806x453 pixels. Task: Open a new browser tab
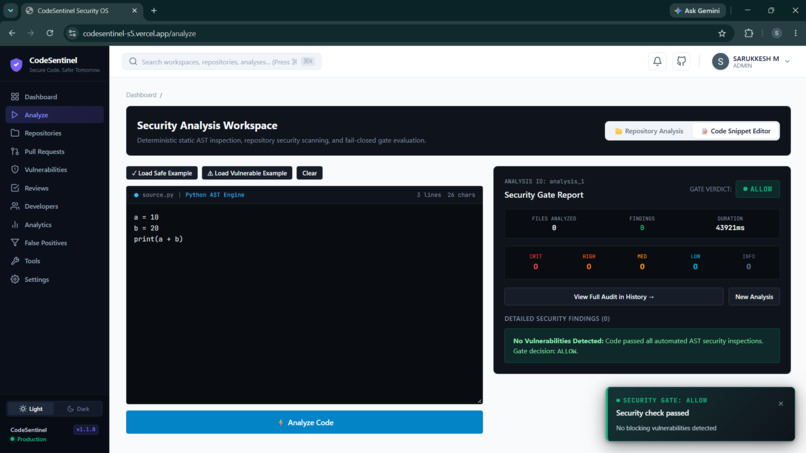pos(154,10)
